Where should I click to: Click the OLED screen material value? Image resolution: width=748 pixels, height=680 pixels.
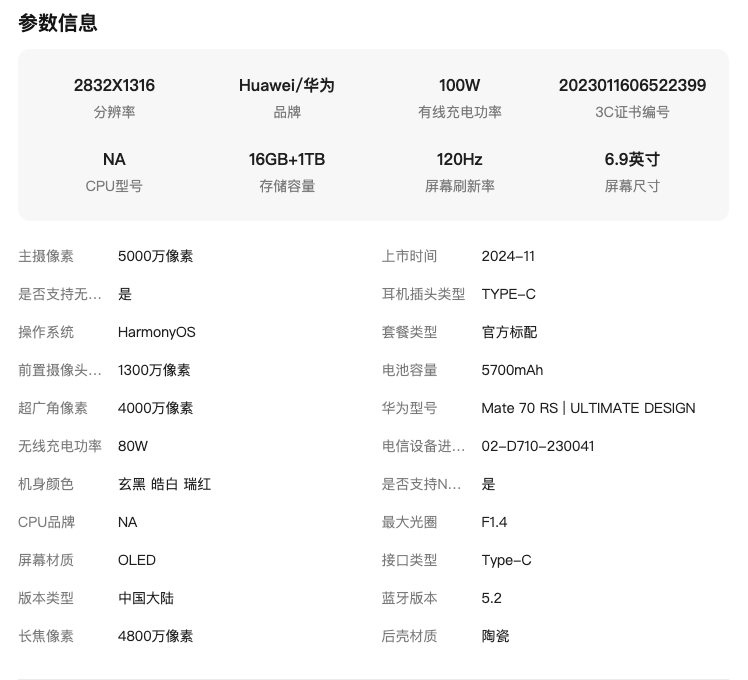tap(137, 560)
